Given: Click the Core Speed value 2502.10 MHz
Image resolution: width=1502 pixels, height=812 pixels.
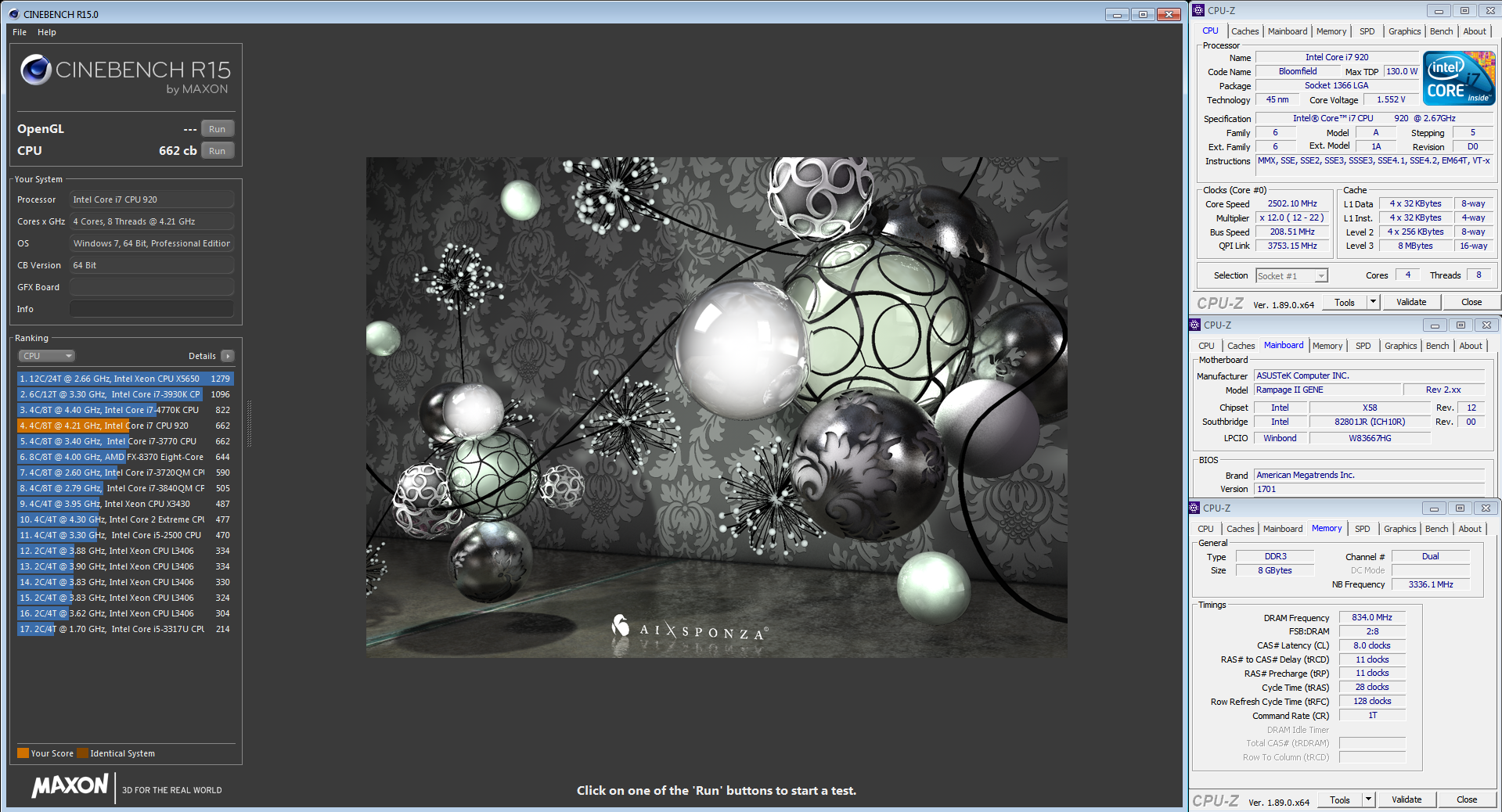Looking at the screenshot, I should [x=1292, y=204].
